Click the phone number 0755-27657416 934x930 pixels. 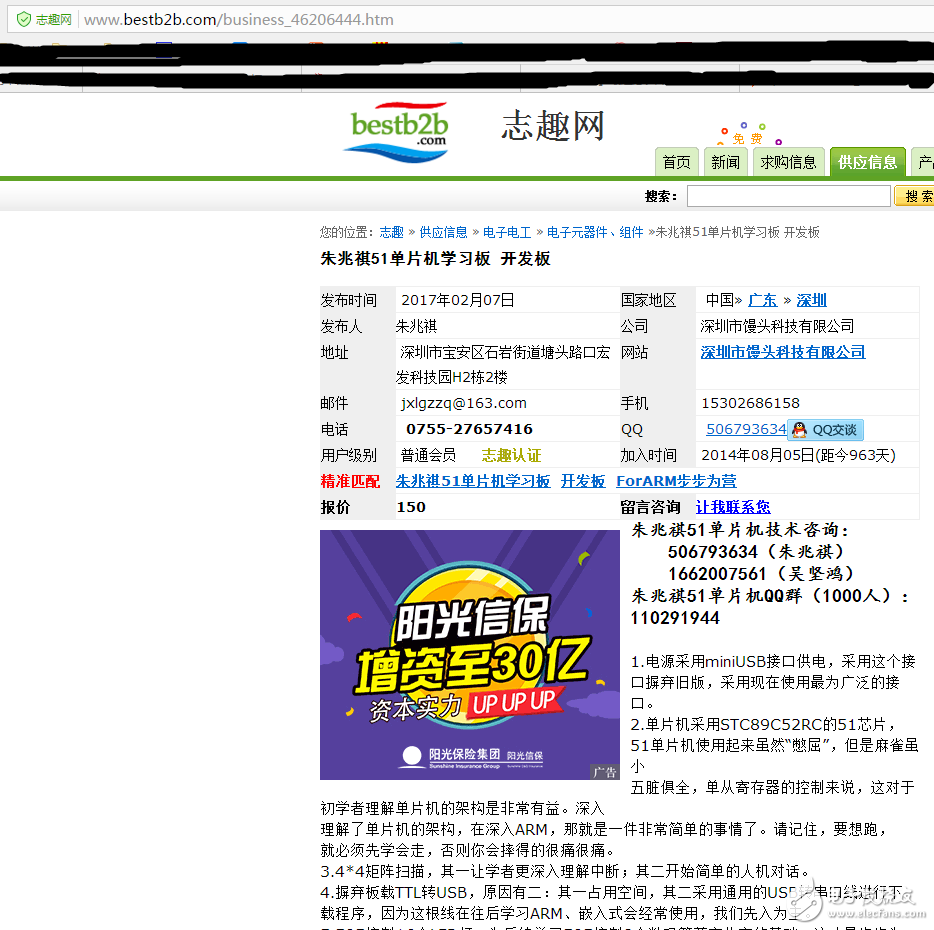[469, 429]
